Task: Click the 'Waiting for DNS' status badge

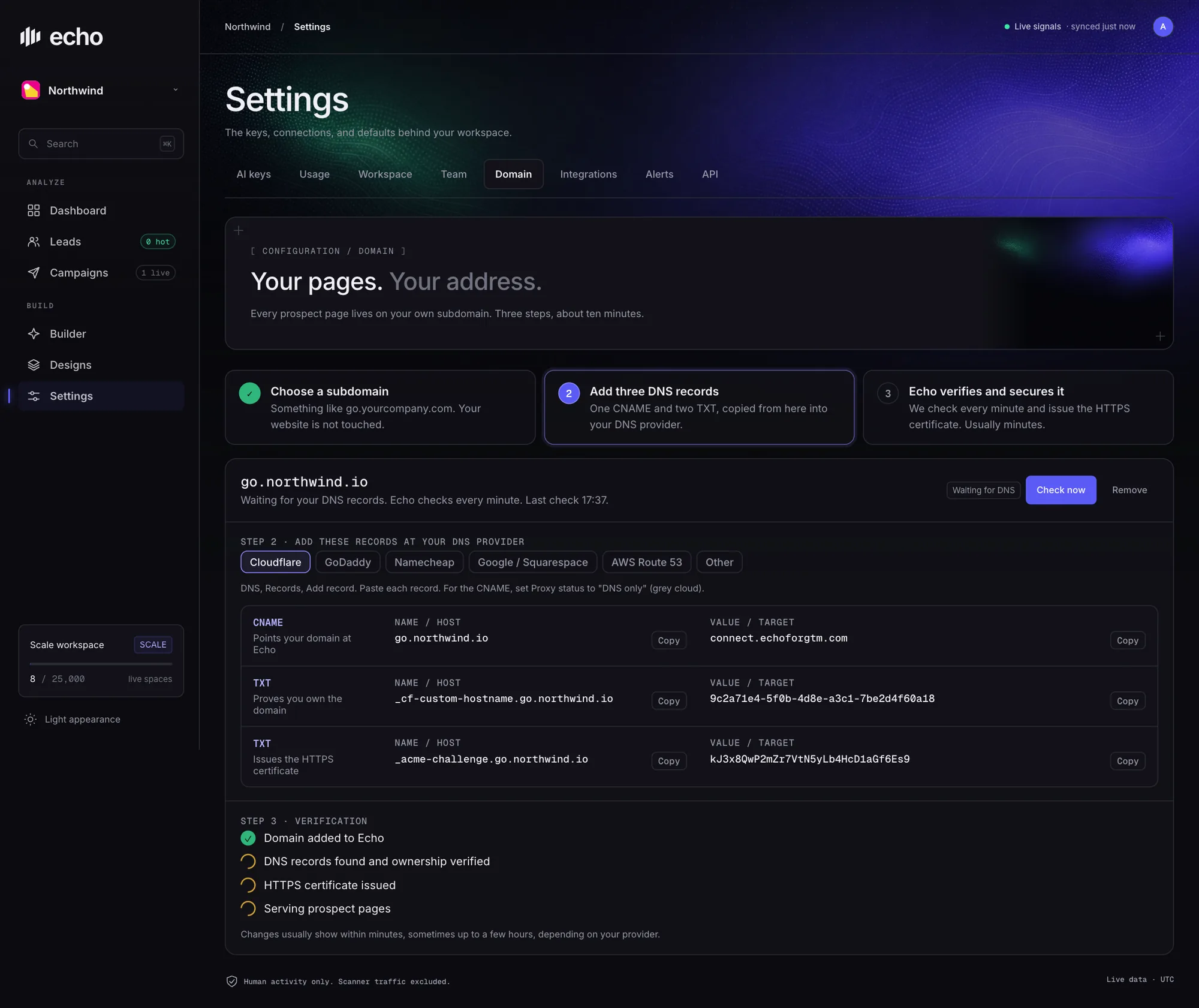Action: (983, 490)
